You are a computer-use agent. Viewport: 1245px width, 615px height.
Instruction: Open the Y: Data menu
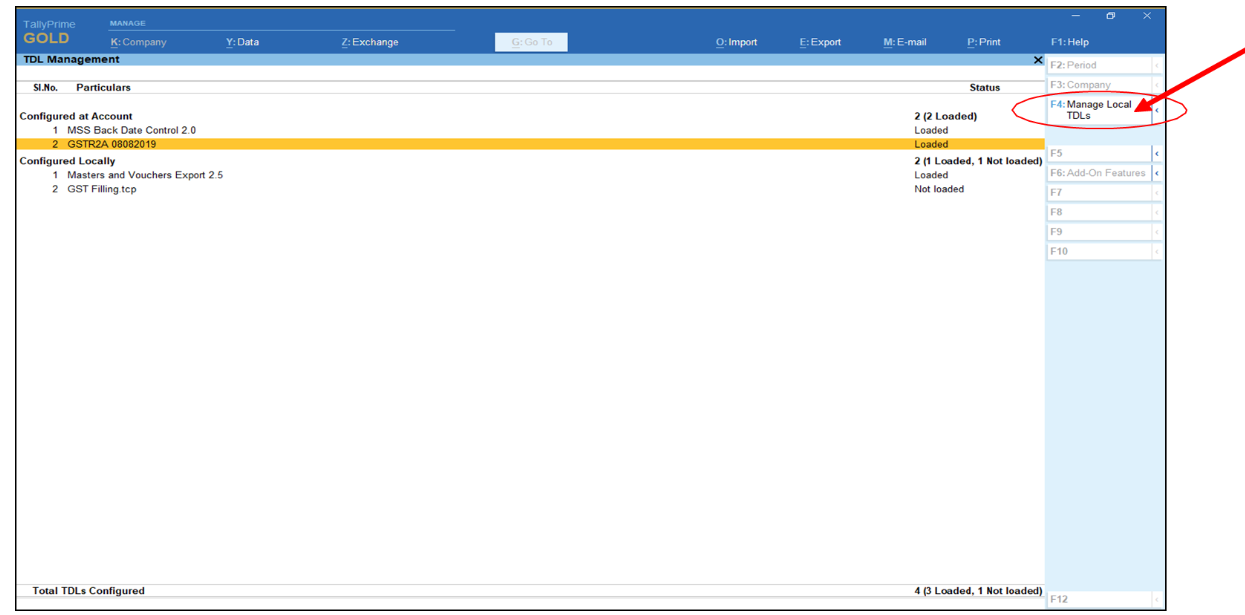pyautogui.click(x=242, y=42)
